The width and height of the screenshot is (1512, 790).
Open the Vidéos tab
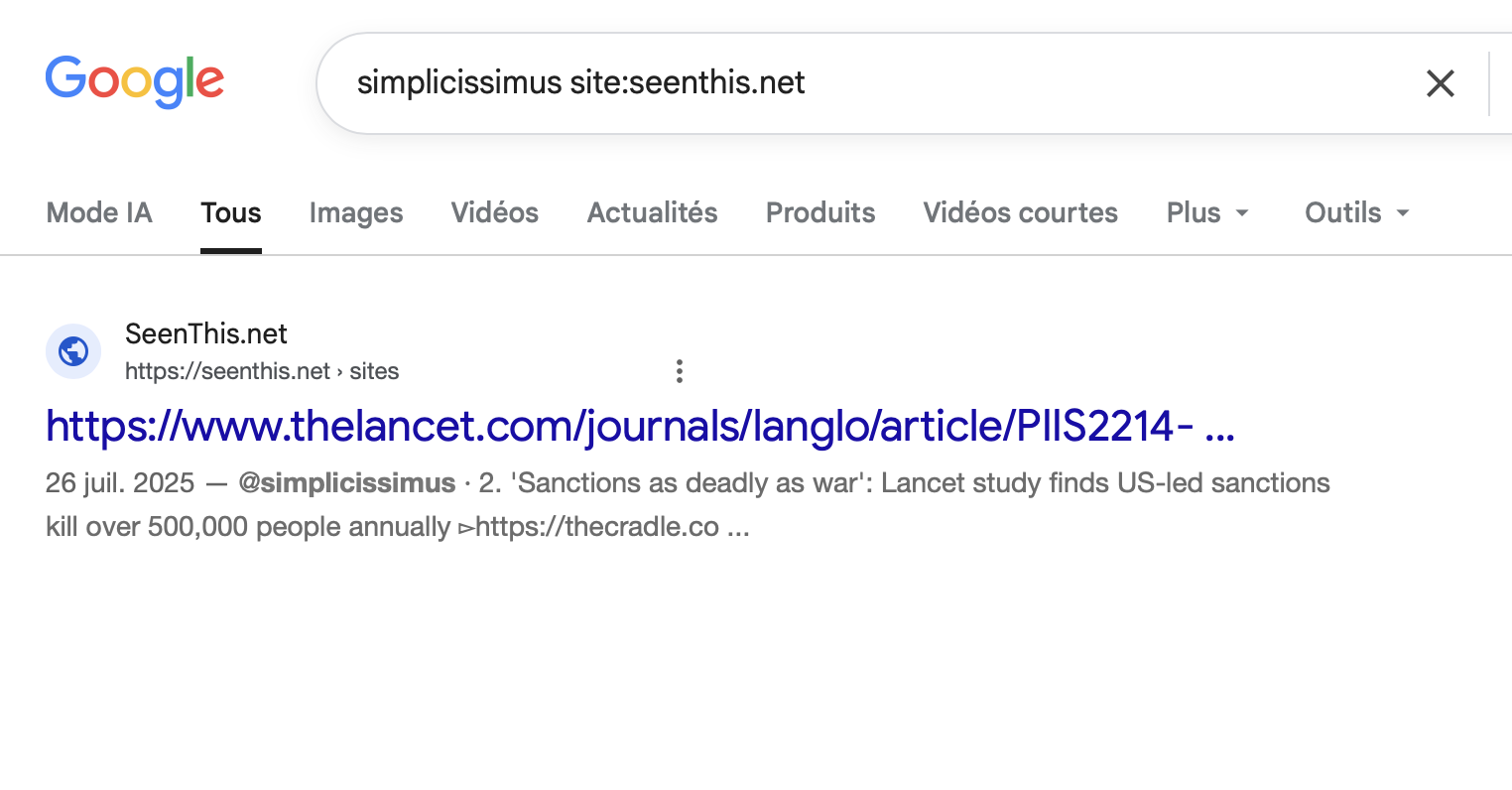[495, 212]
